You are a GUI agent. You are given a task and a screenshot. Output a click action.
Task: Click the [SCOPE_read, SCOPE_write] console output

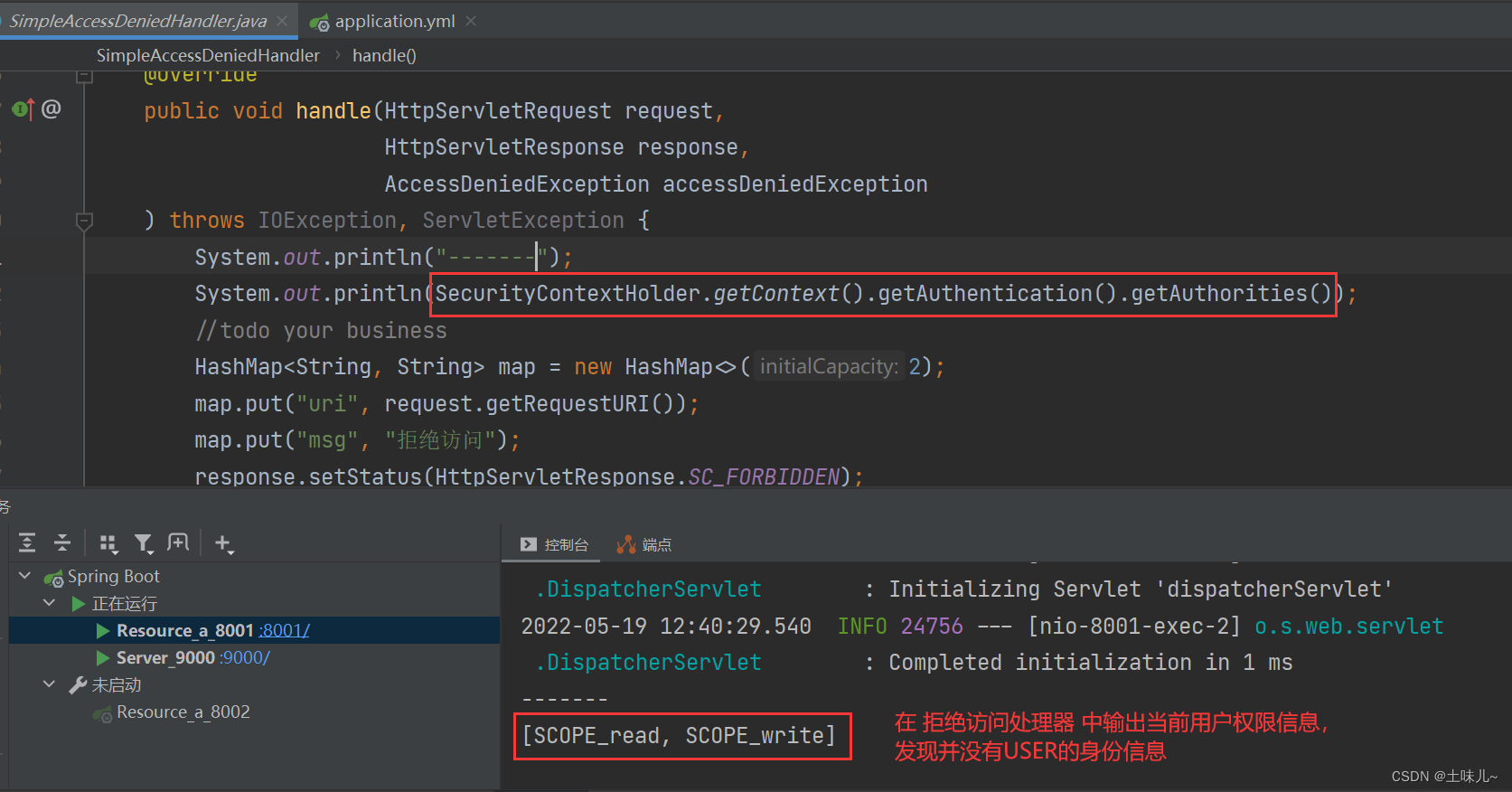click(679, 735)
